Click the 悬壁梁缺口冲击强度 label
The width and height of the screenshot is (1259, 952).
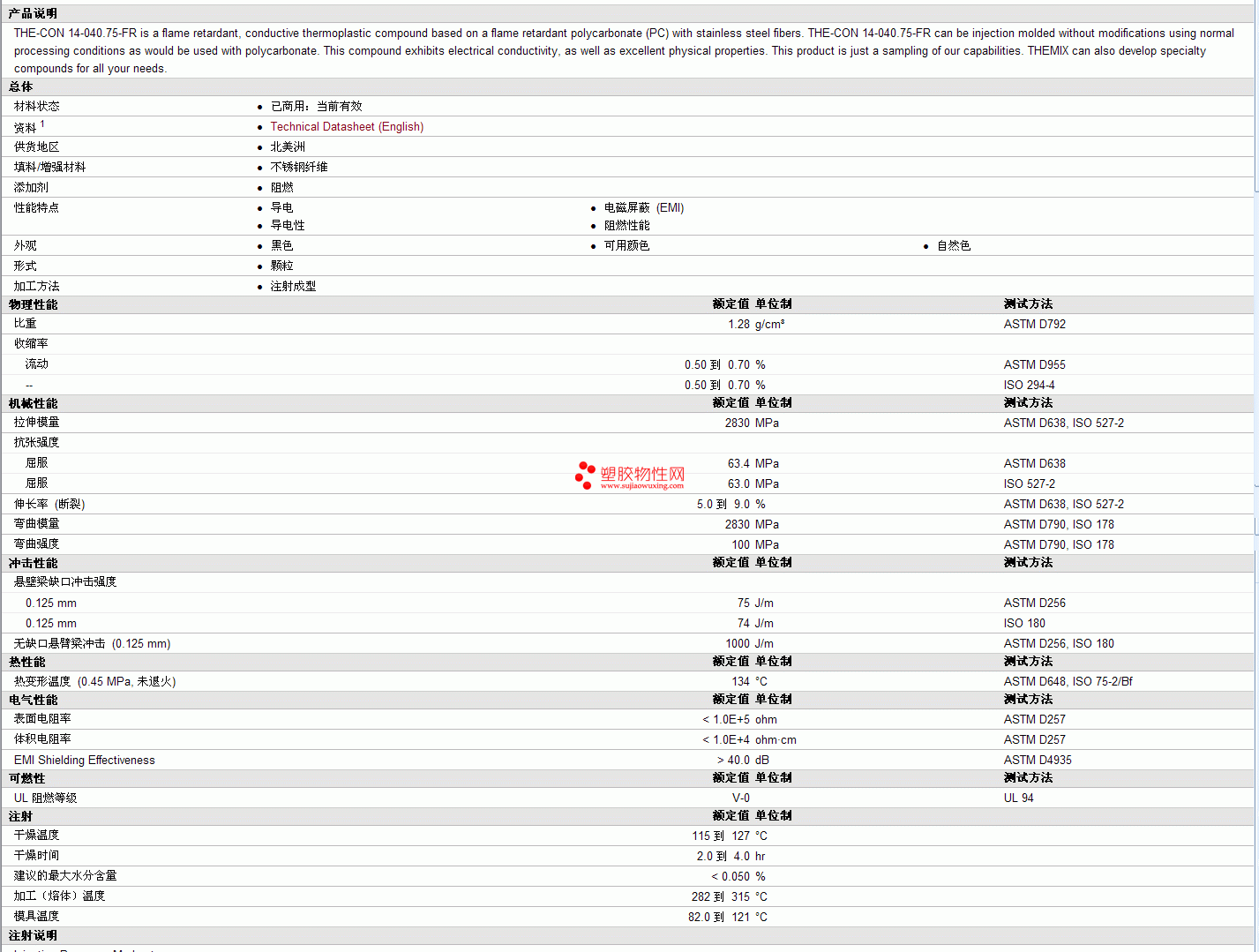(x=65, y=581)
